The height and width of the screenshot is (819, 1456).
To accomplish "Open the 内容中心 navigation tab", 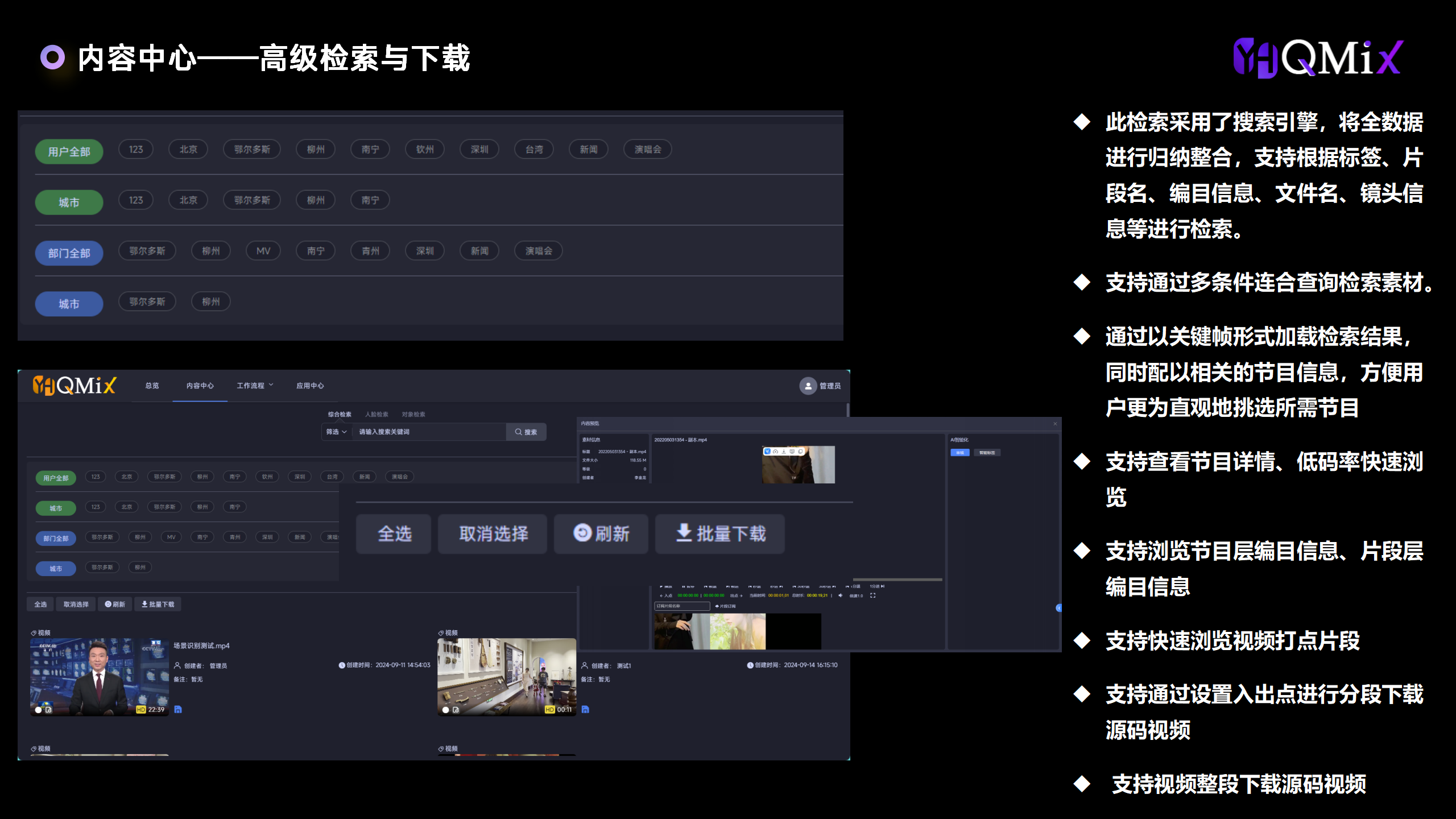I will (x=200, y=386).
